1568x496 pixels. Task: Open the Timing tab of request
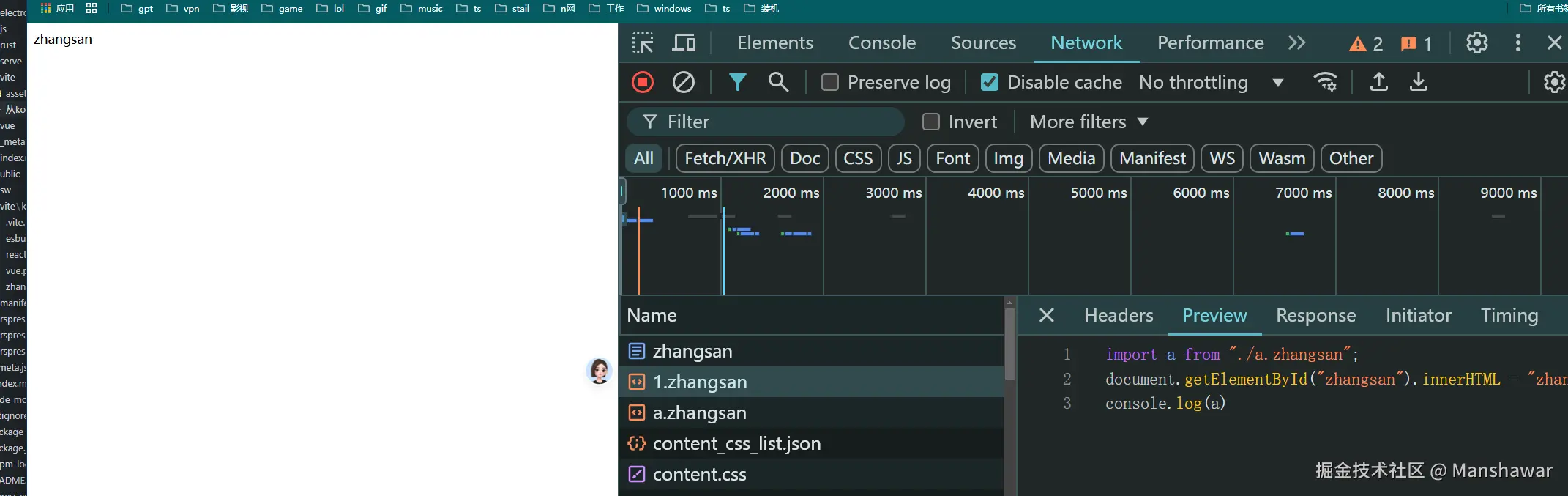[1509, 316]
